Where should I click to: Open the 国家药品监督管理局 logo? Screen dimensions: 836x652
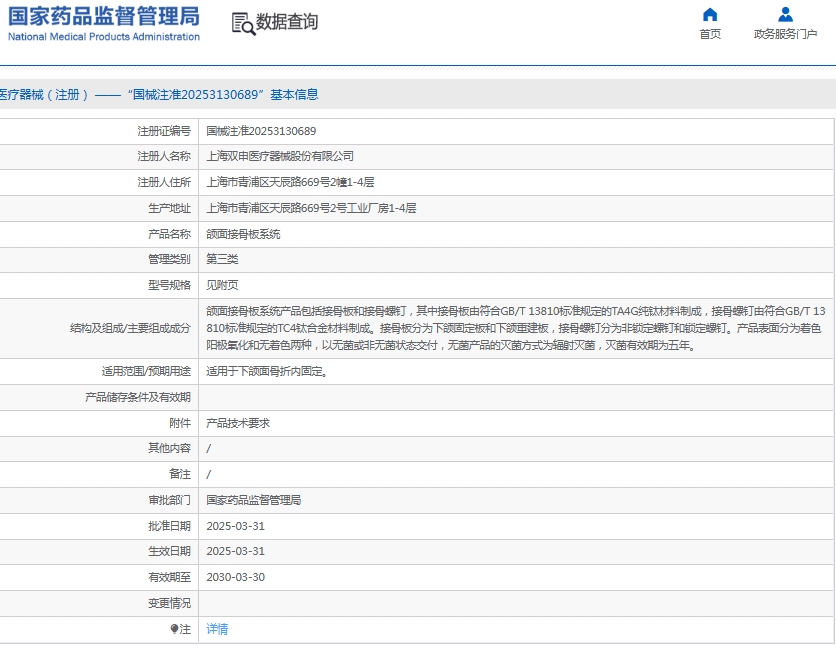tap(104, 23)
